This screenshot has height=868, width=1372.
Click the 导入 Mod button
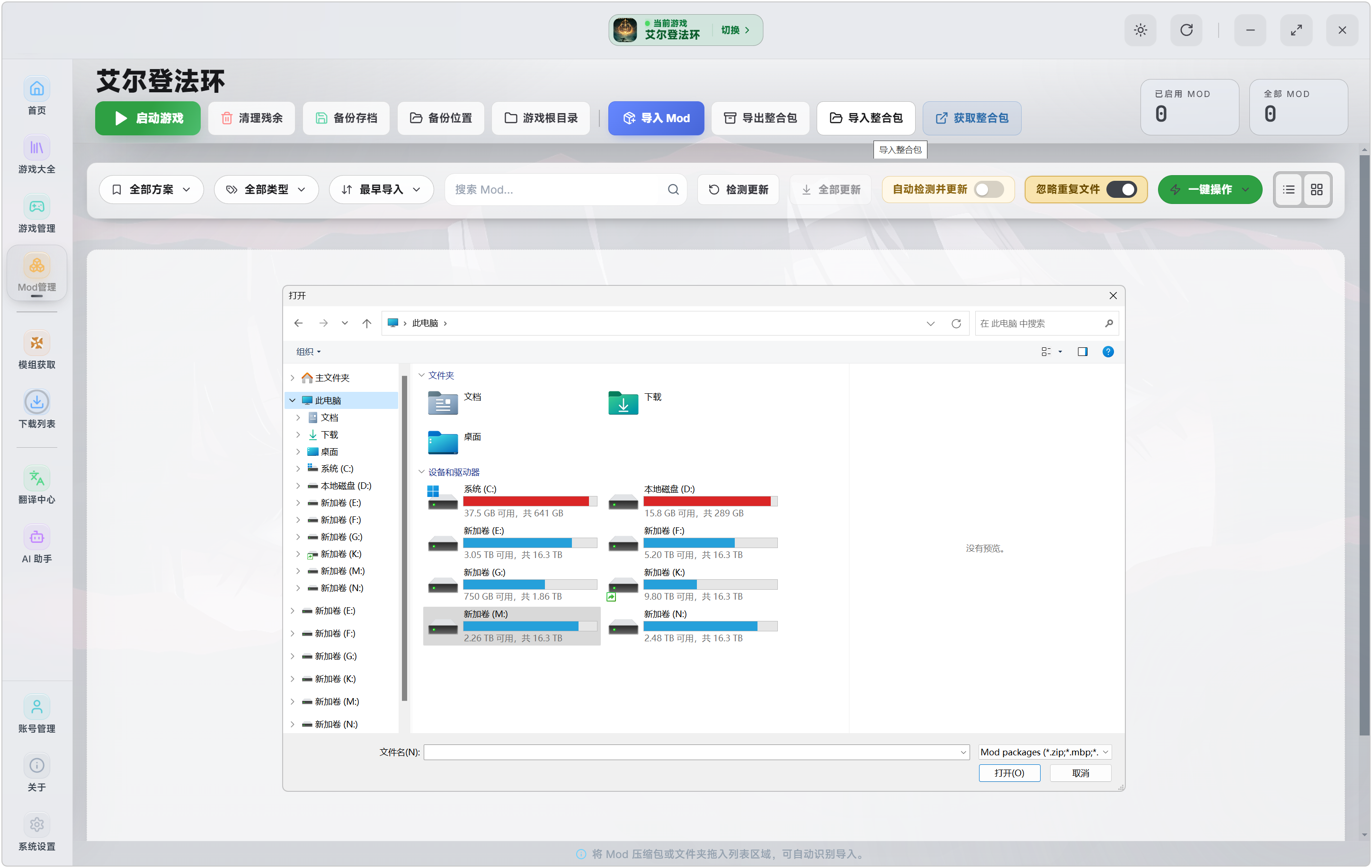pos(656,118)
